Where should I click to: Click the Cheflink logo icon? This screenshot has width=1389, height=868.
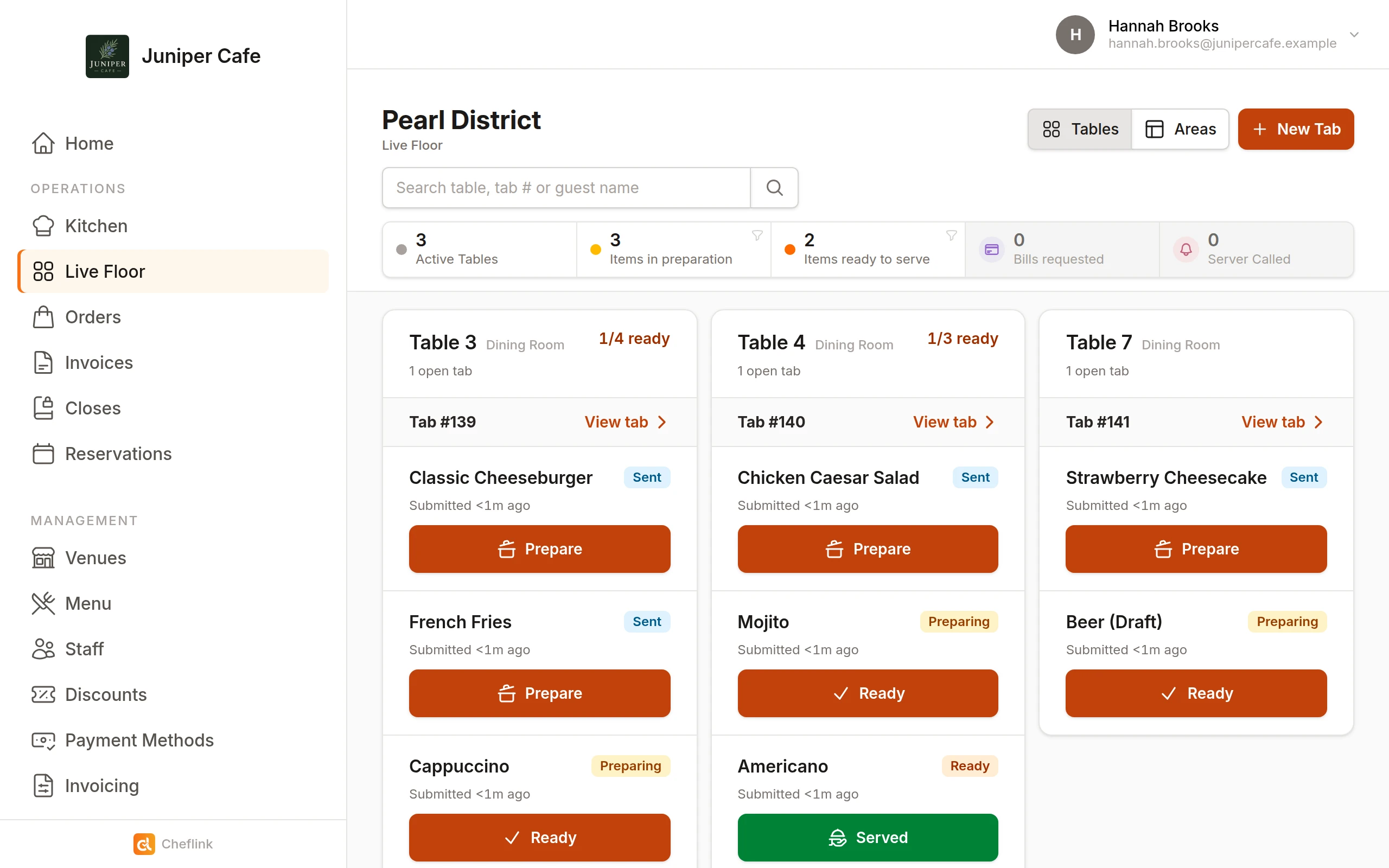tap(144, 843)
